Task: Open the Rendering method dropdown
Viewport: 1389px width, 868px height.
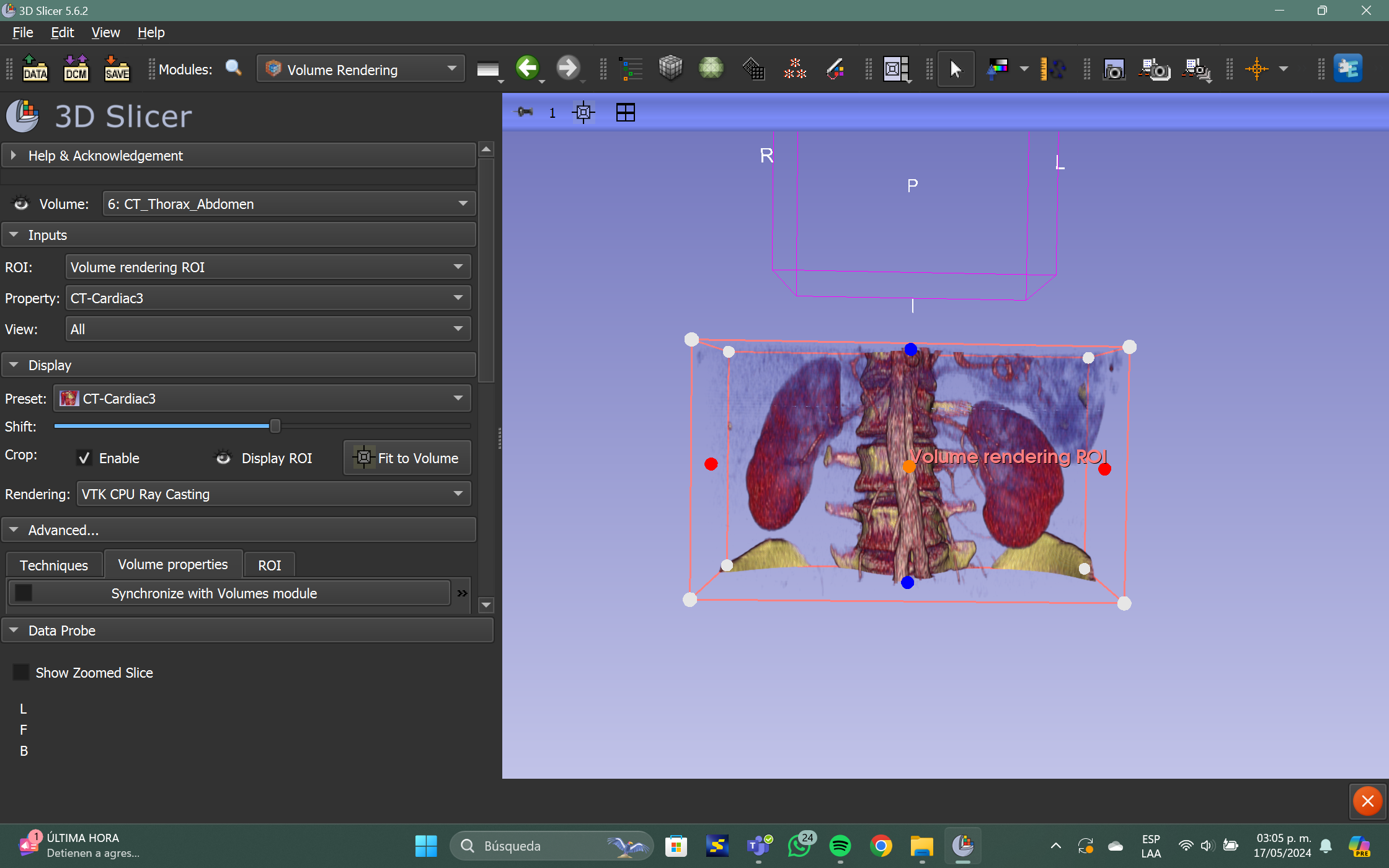Action: [273, 494]
